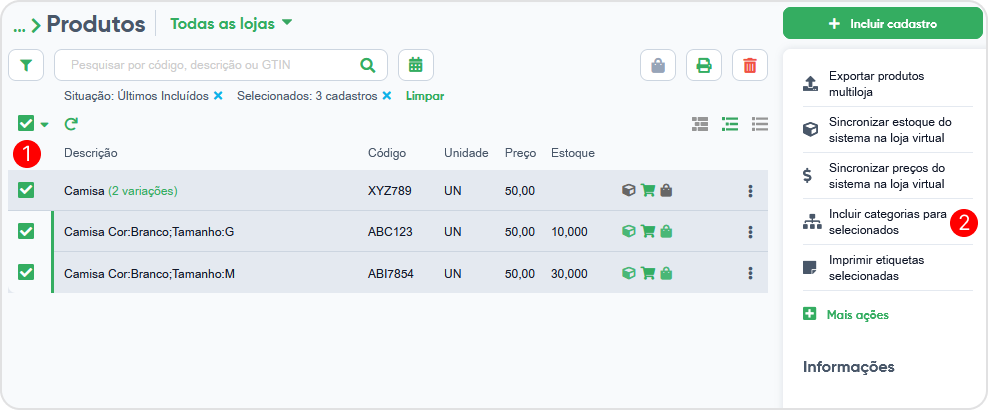Click magnifier search icon in search box
This screenshot has width=988, height=410.
point(368,66)
